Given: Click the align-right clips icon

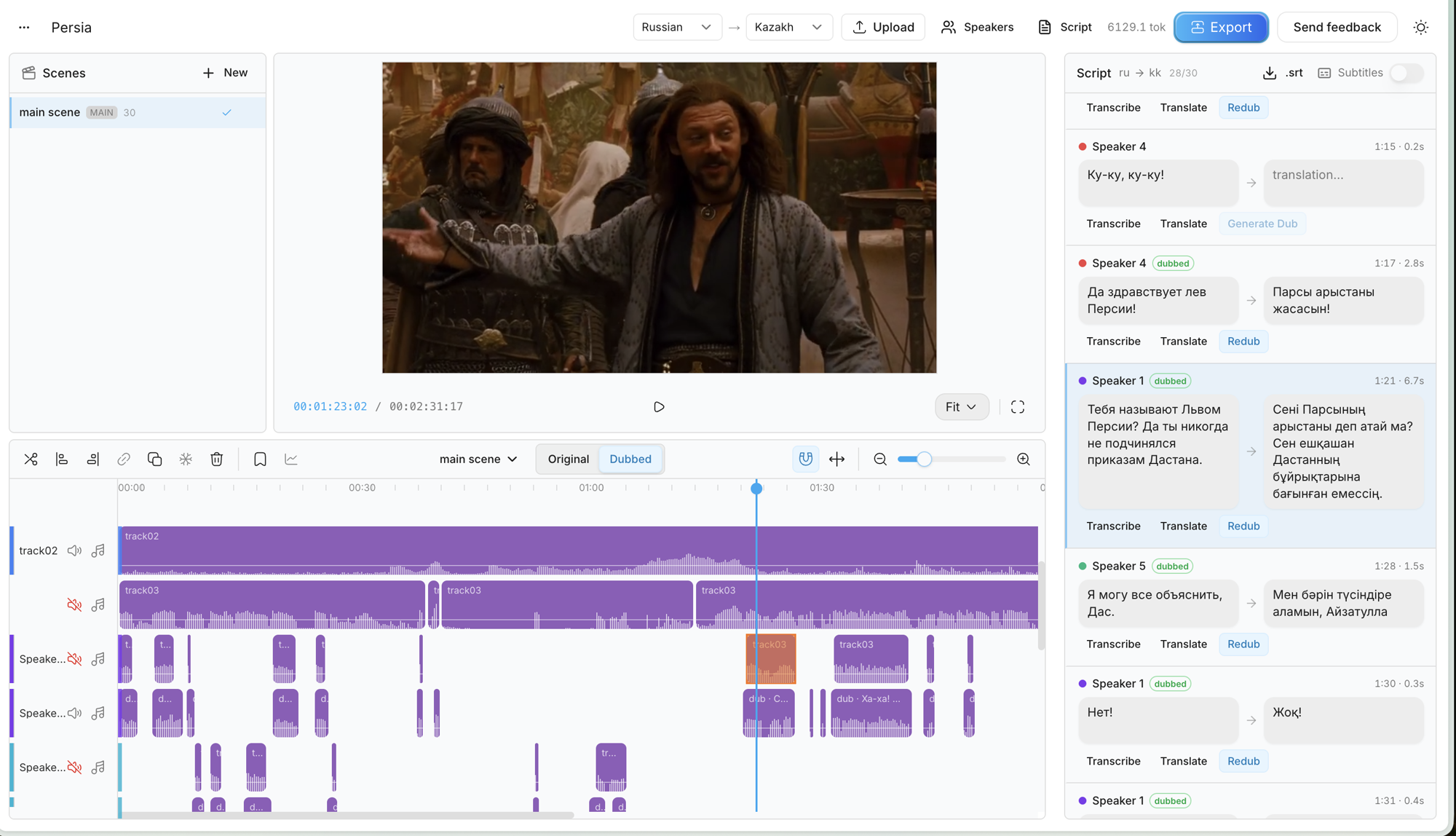Looking at the screenshot, I should tap(92, 459).
